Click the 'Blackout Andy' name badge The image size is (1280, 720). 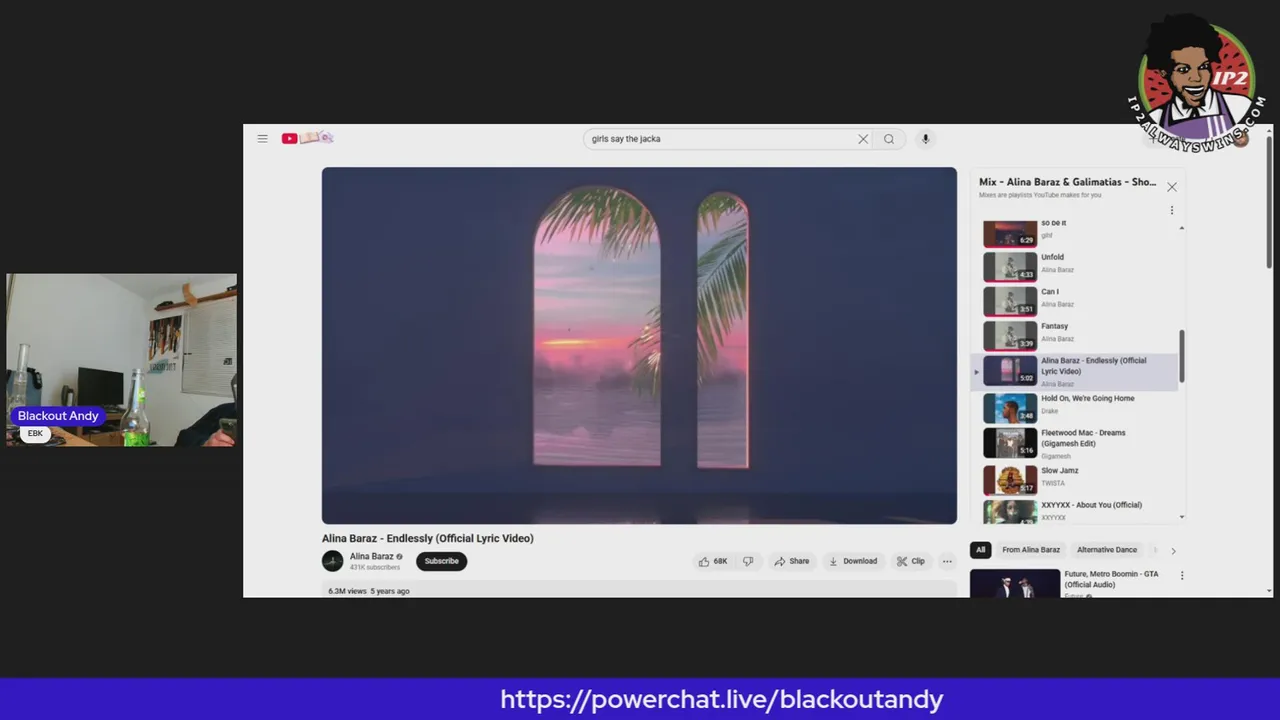pos(58,416)
